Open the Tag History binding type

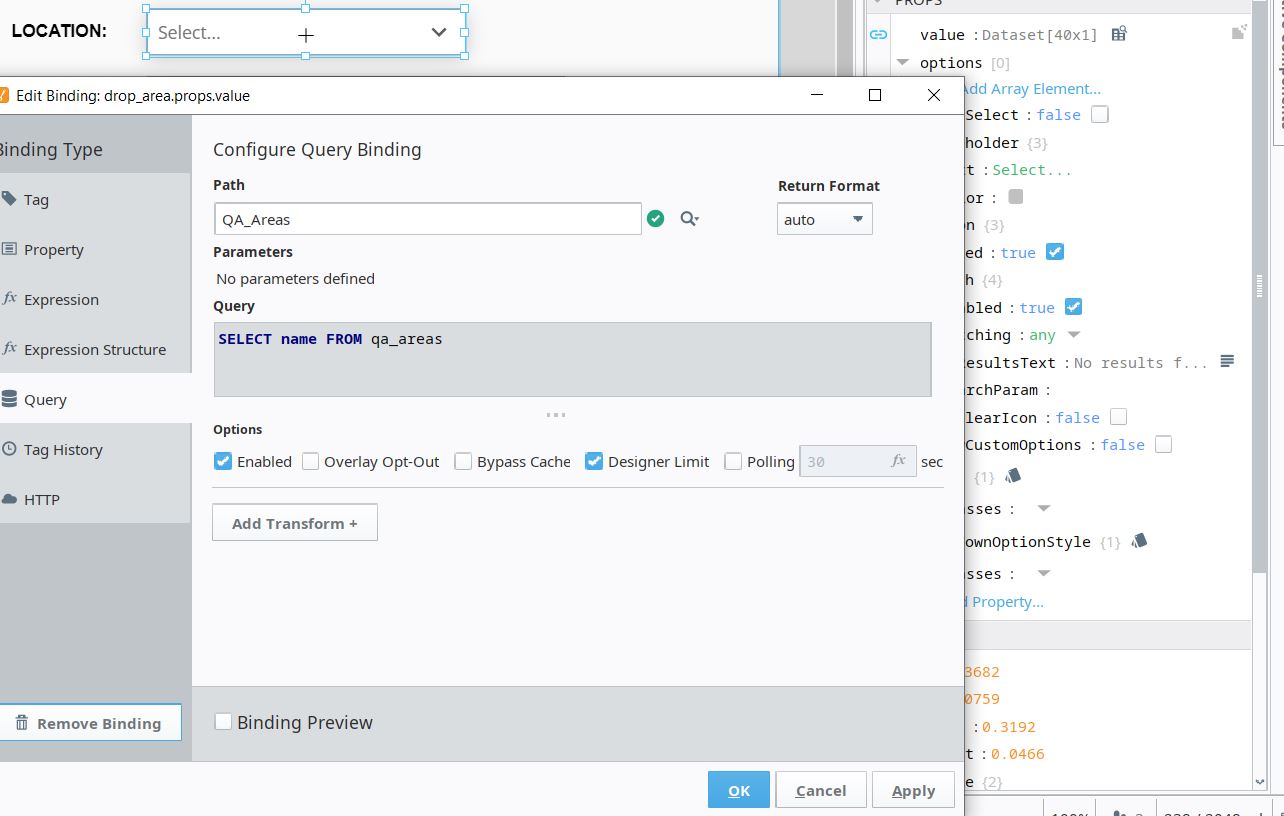point(95,449)
